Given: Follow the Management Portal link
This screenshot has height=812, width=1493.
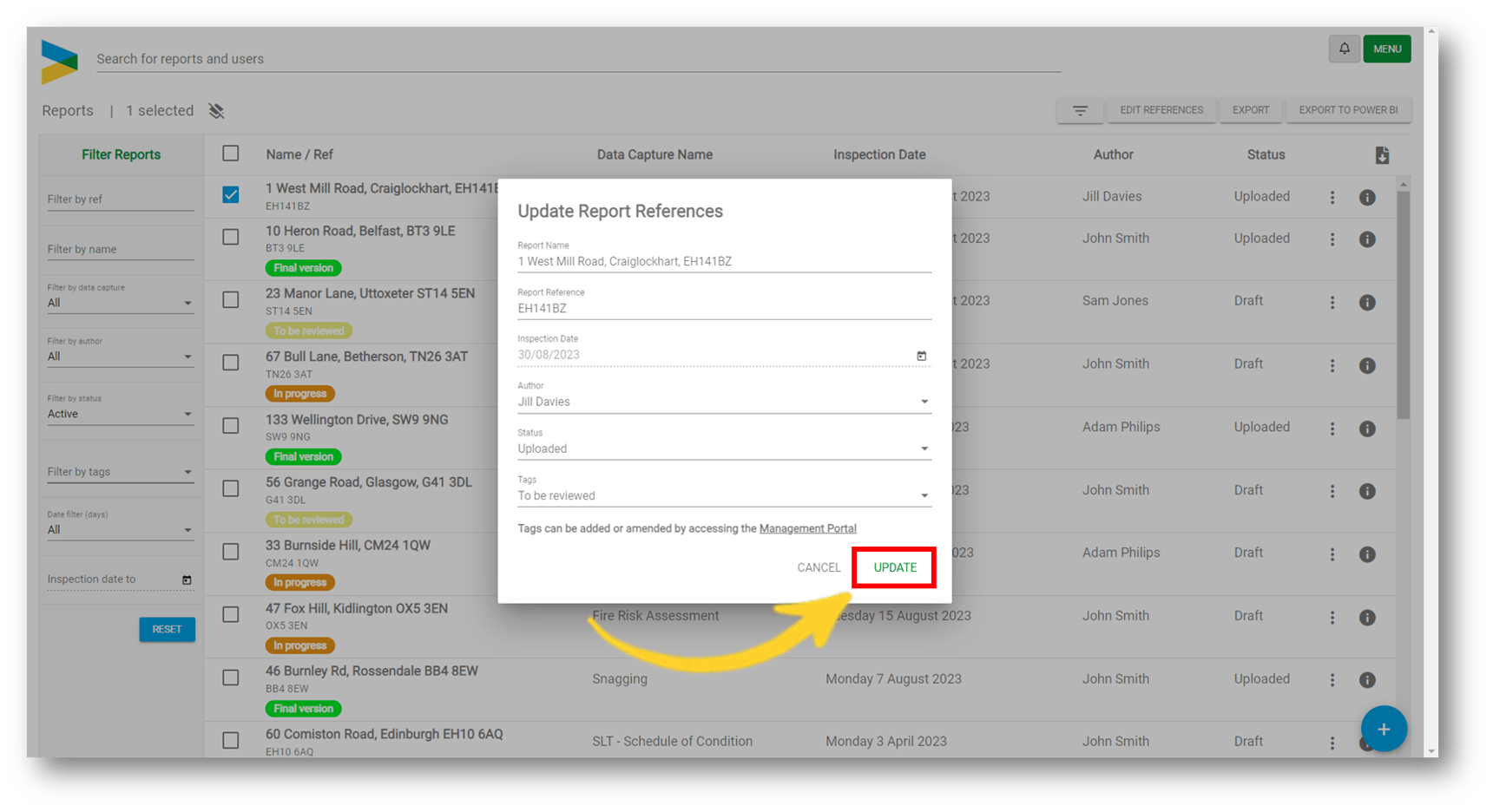Looking at the screenshot, I should (x=807, y=528).
